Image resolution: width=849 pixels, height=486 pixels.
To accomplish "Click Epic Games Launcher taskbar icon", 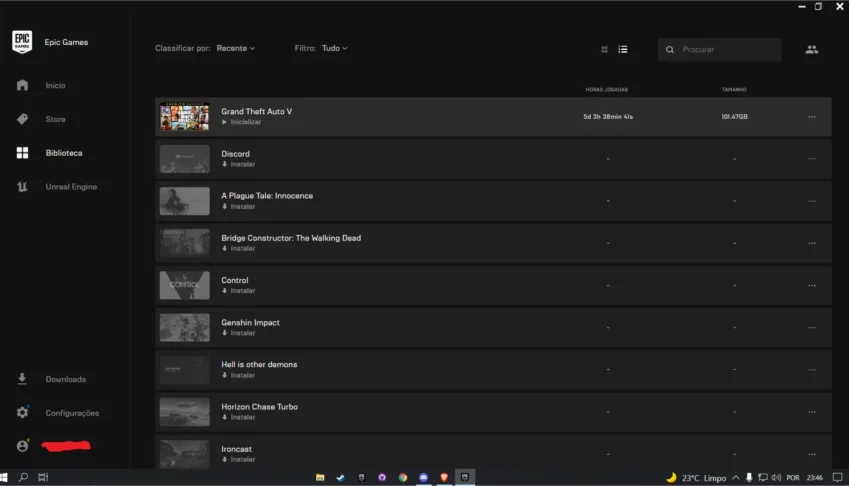I will click(x=465, y=477).
